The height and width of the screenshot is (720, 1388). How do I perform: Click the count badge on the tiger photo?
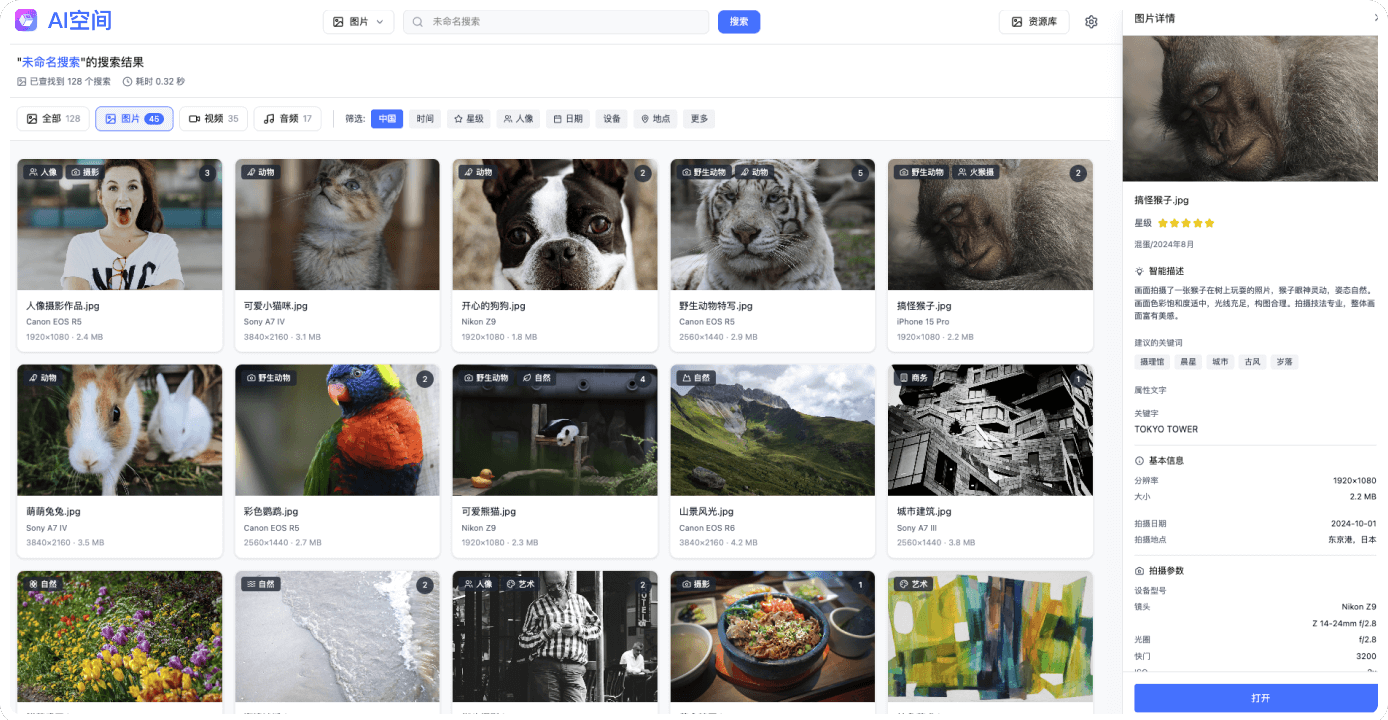[x=860, y=174]
